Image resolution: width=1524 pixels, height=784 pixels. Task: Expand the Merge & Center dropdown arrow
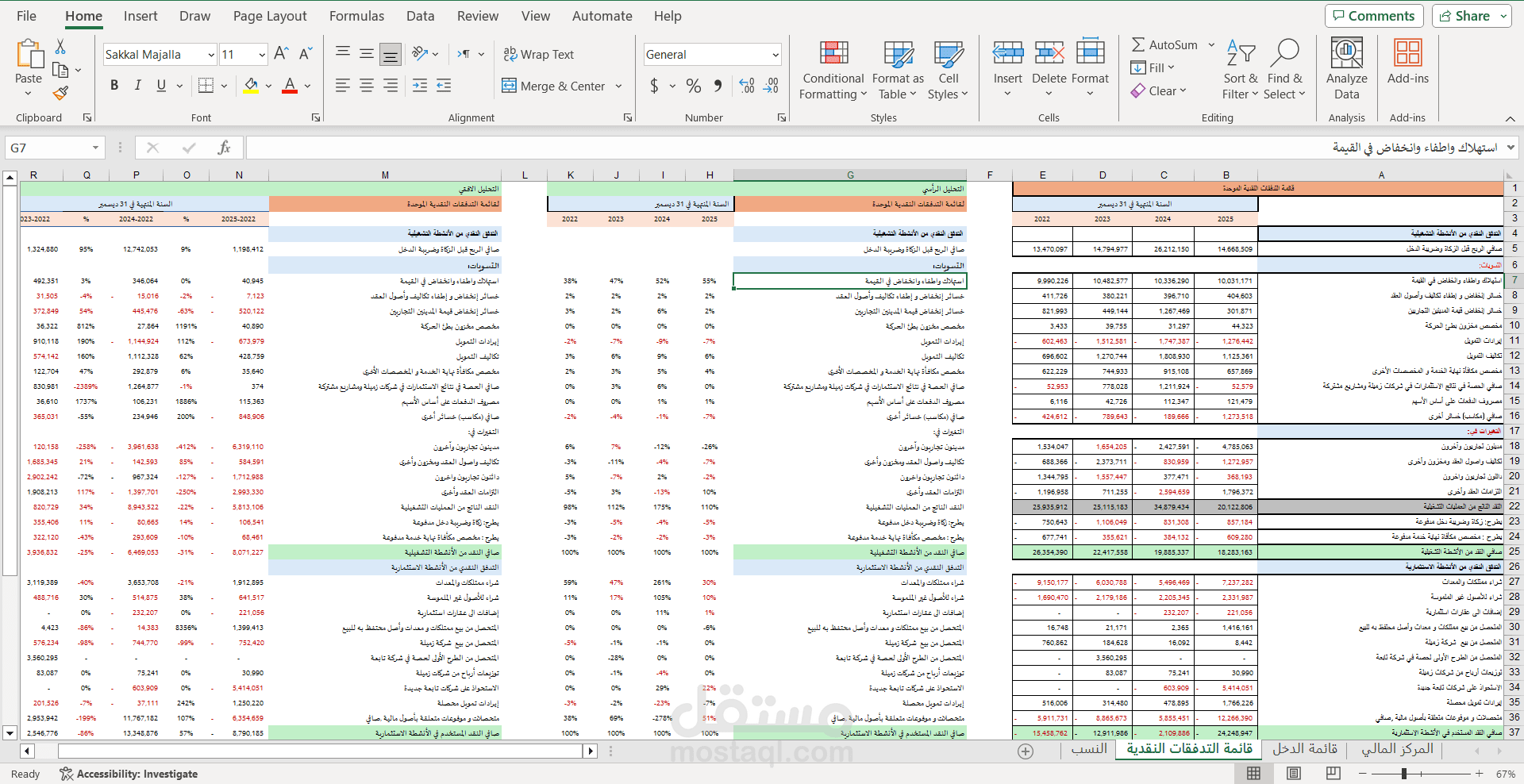[619, 86]
